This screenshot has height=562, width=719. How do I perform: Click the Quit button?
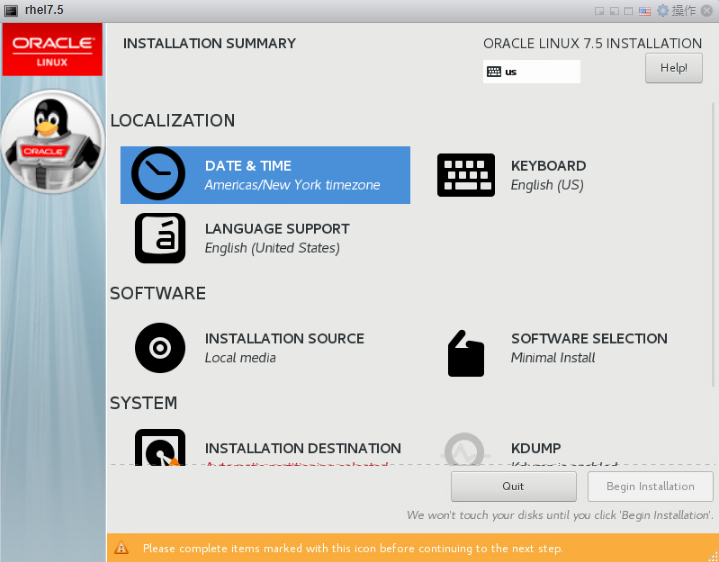[514, 486]
